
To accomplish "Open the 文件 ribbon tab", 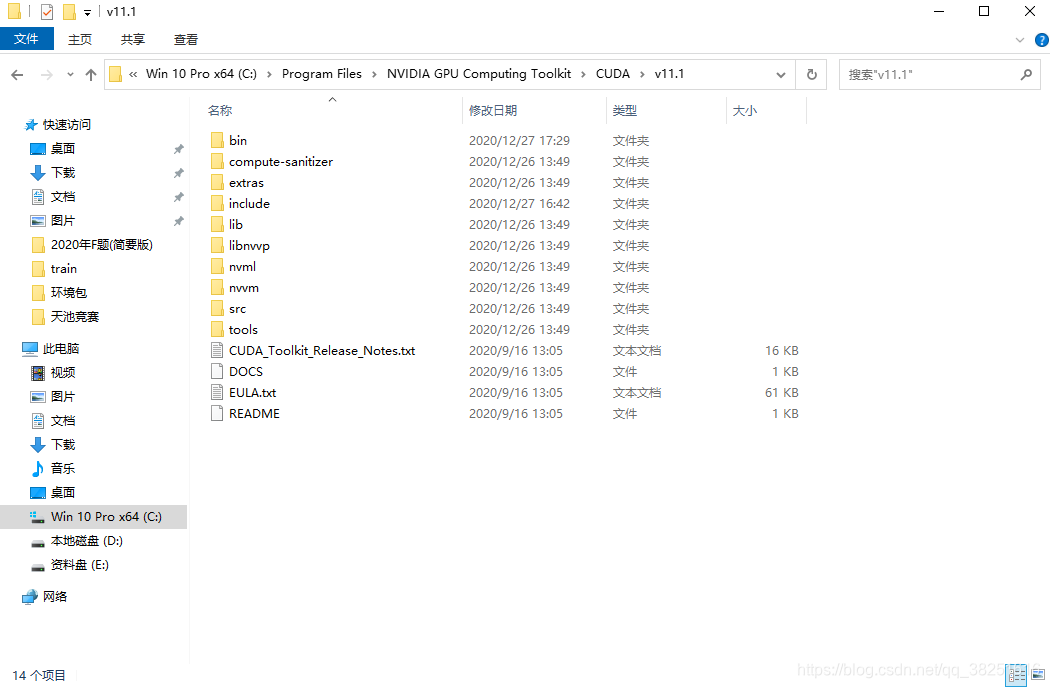I will coord(26,39).
